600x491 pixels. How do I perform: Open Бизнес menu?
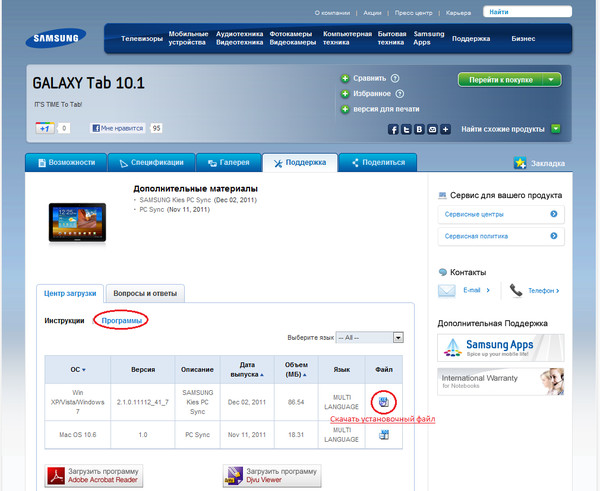[523, 39]
